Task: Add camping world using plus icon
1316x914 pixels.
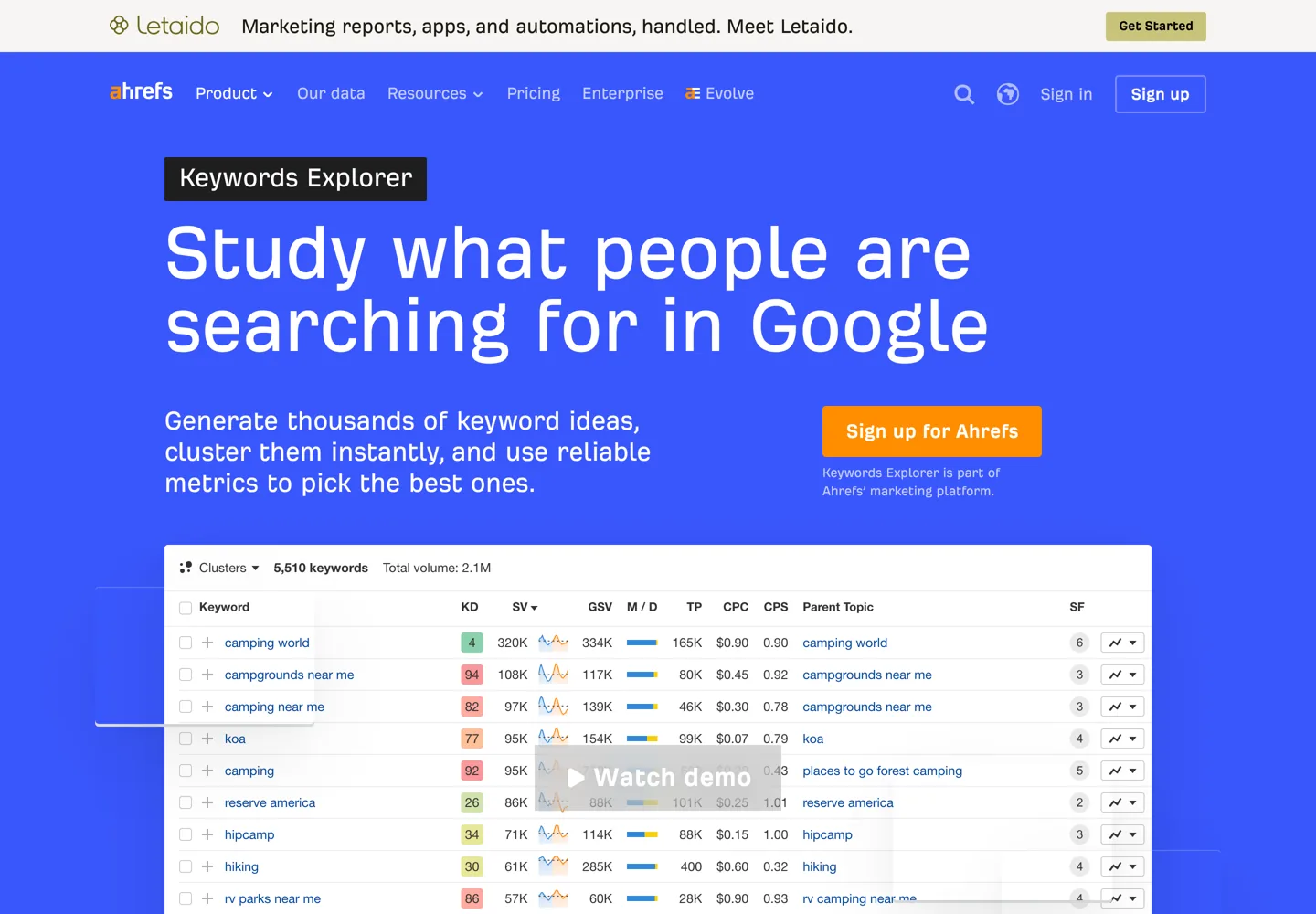Action: (207, 643)
